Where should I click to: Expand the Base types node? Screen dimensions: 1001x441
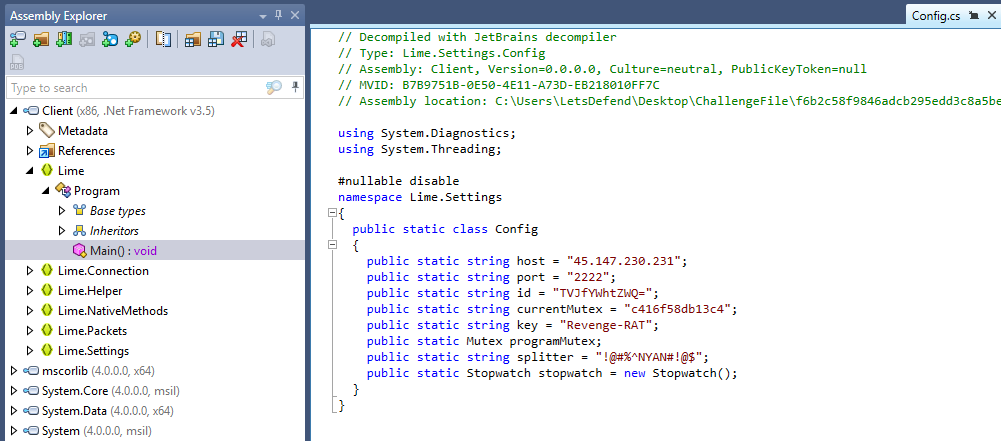61,211
